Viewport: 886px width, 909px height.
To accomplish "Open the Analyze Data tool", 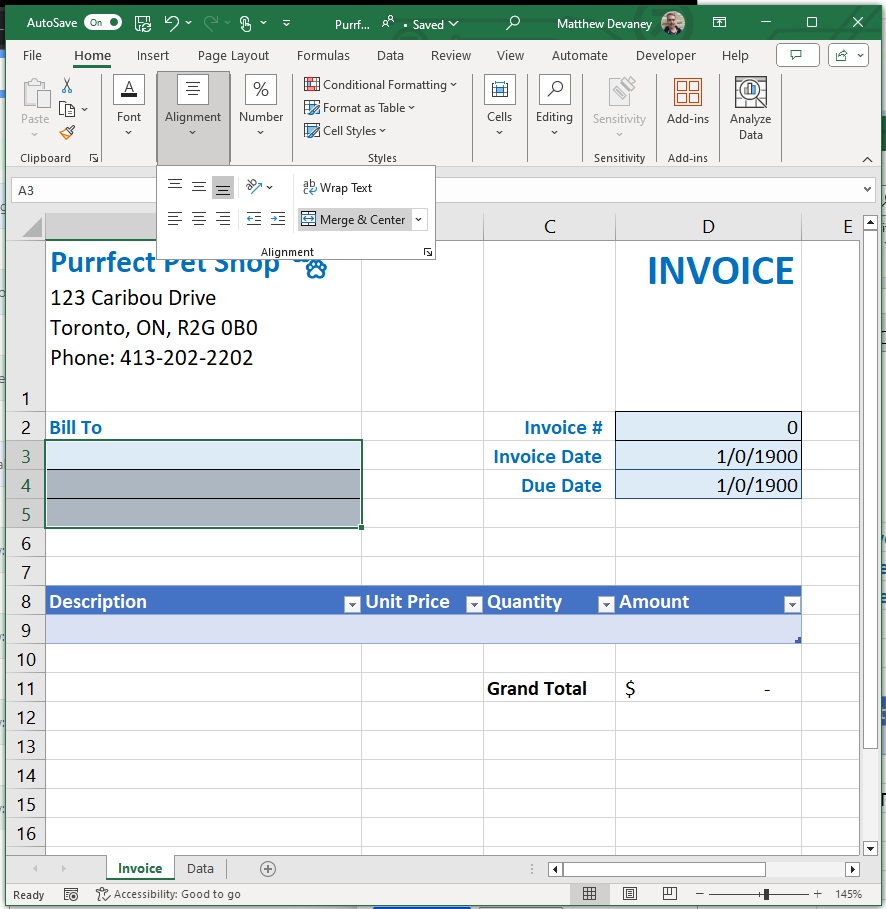I will (750, 109).
